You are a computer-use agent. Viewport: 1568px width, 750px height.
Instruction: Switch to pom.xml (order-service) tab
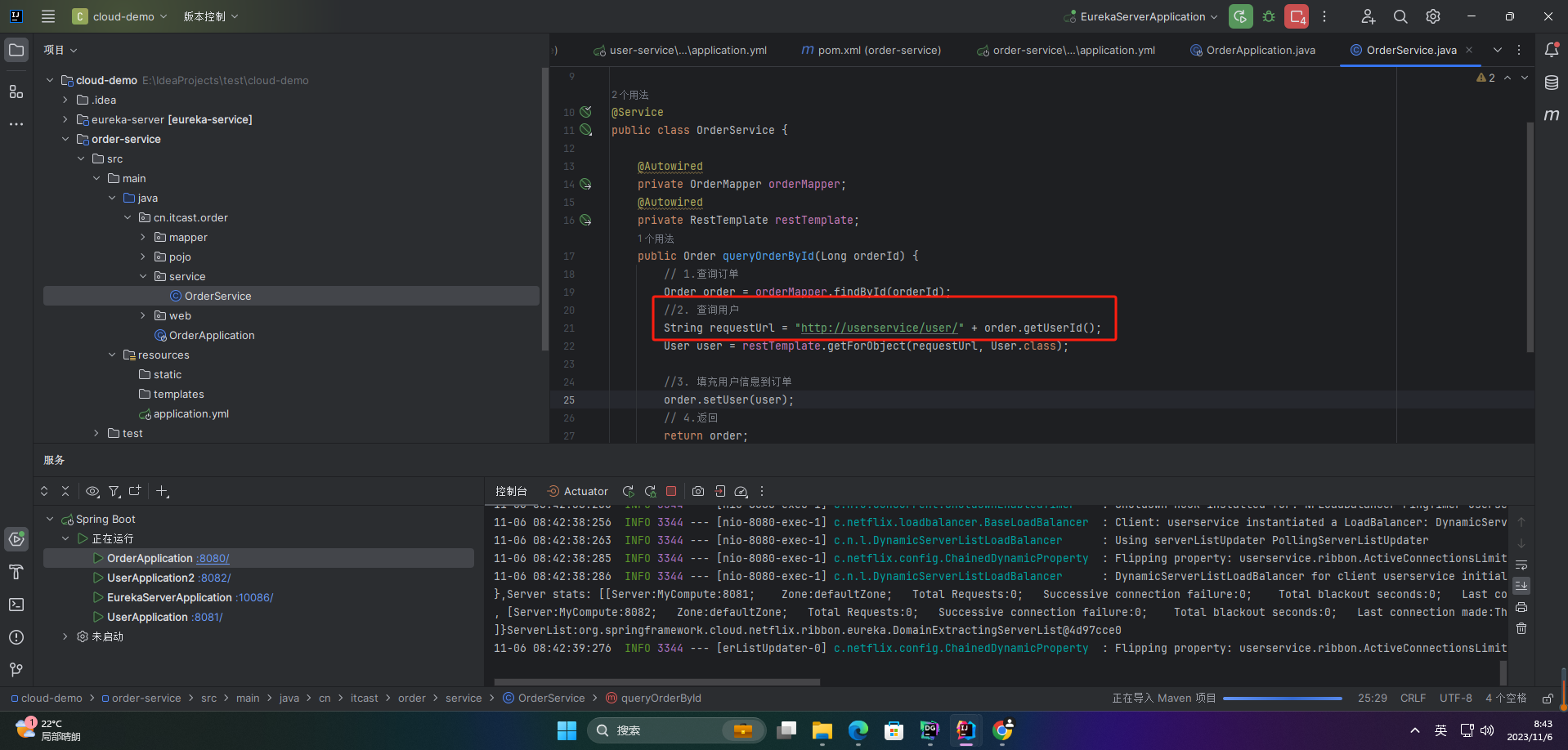coord(871,50)
